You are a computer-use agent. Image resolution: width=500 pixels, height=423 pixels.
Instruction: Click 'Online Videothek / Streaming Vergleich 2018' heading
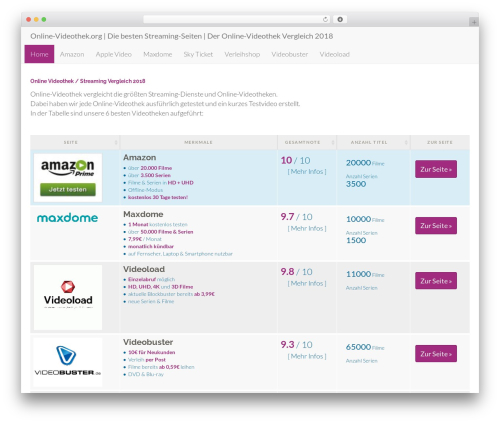(x=88, y=81)
